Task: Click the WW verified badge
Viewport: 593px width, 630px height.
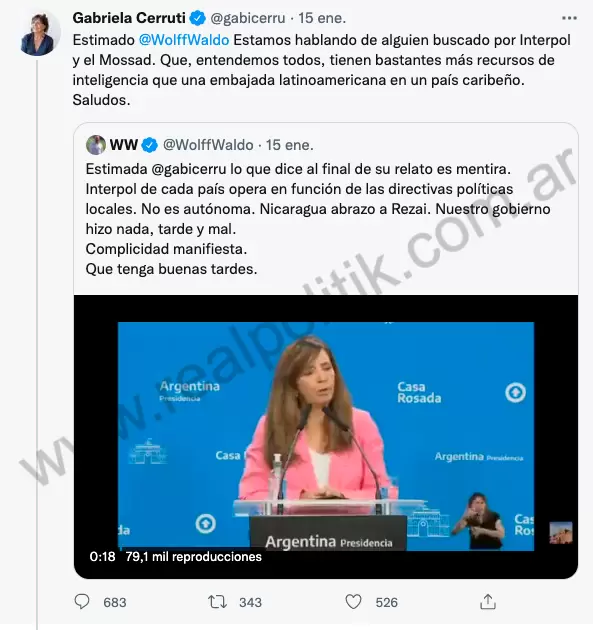Action: click(150, 145)
